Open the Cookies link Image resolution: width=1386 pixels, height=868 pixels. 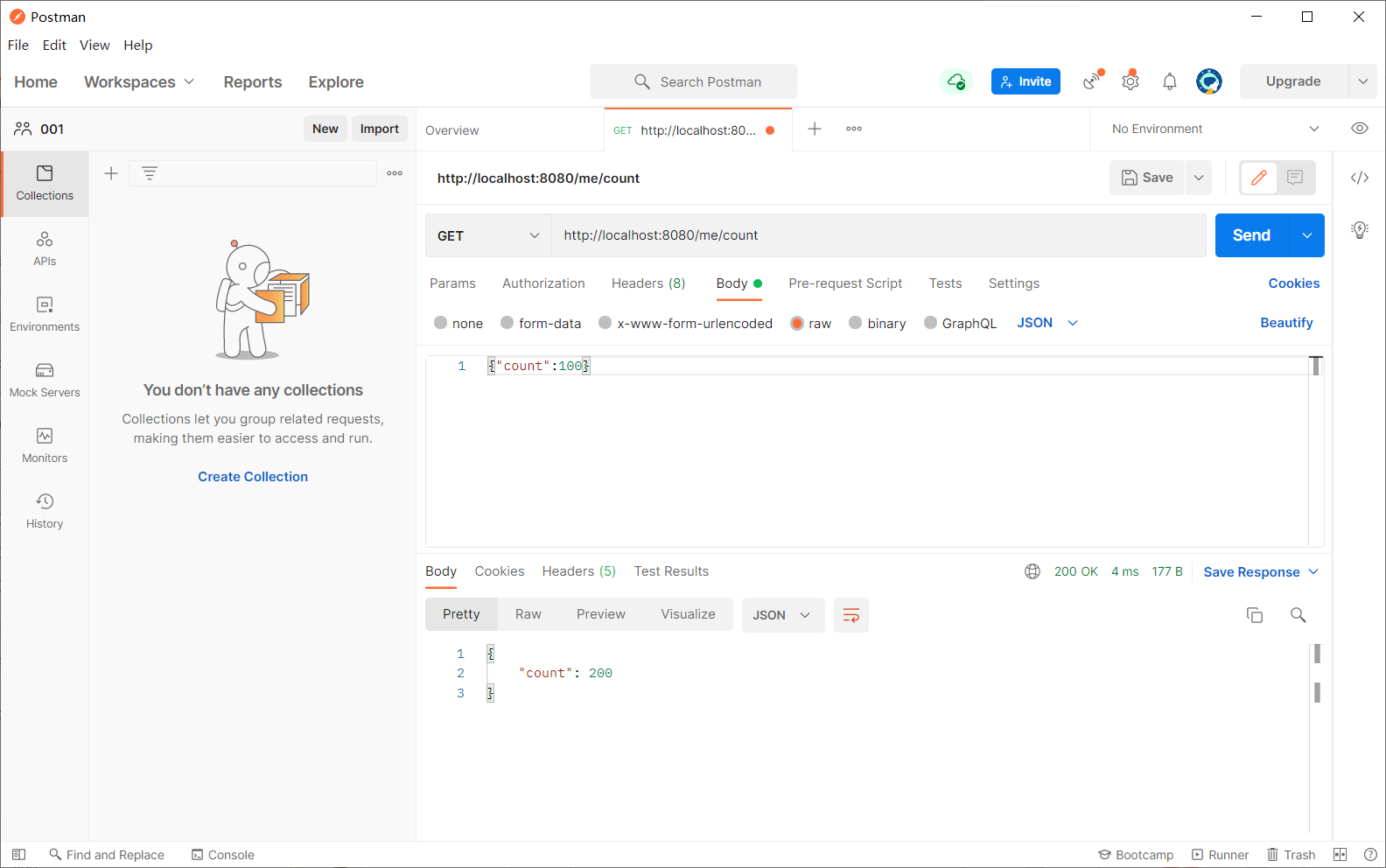tap(1294, 283)
